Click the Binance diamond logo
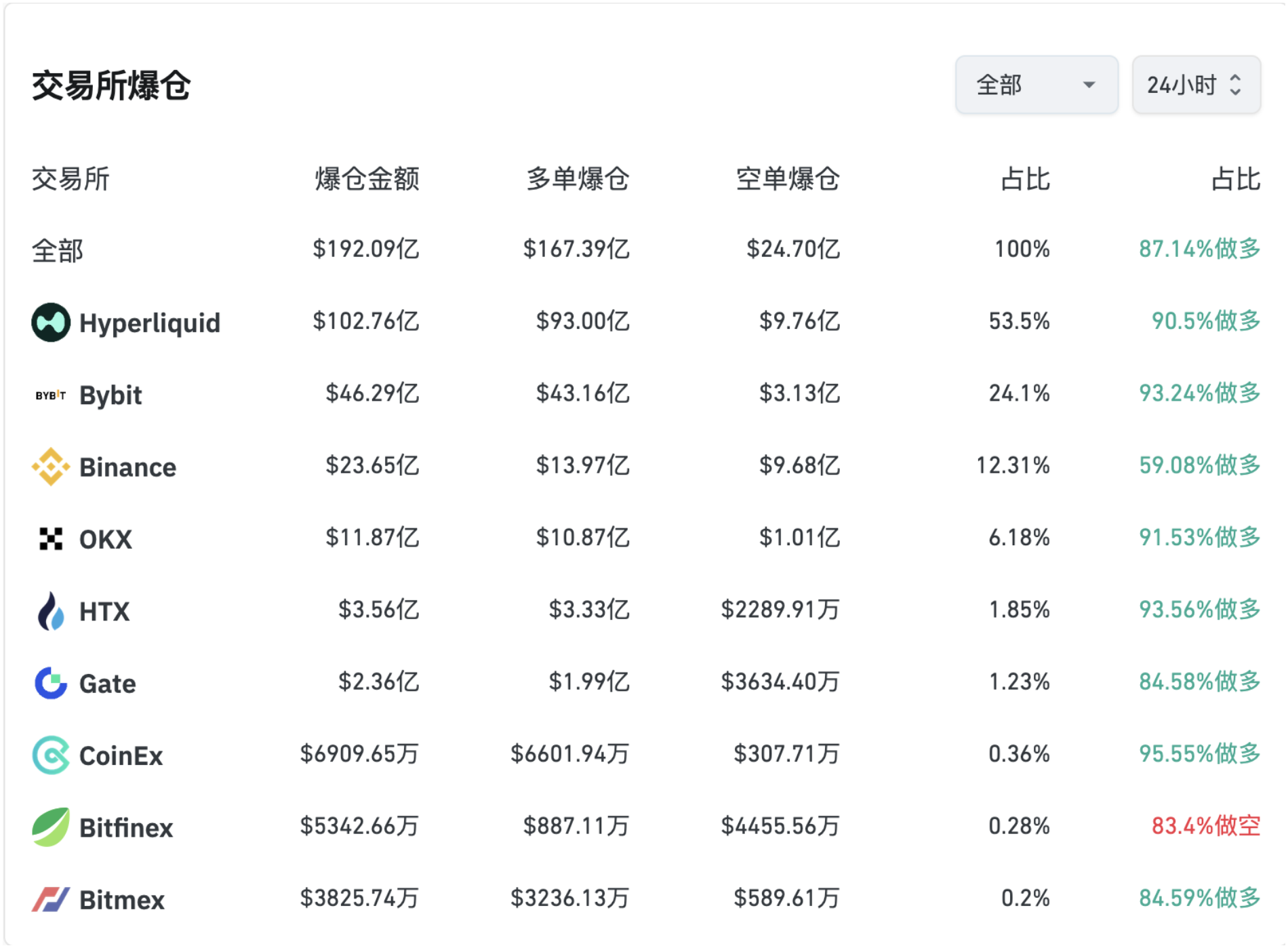1288x948 pixels. 51,467
